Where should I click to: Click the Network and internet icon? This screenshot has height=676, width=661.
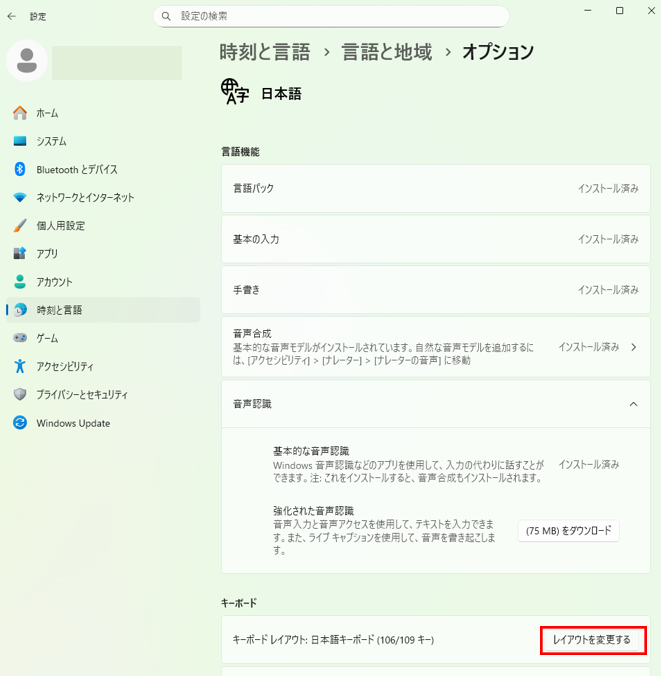coord(20,197)
